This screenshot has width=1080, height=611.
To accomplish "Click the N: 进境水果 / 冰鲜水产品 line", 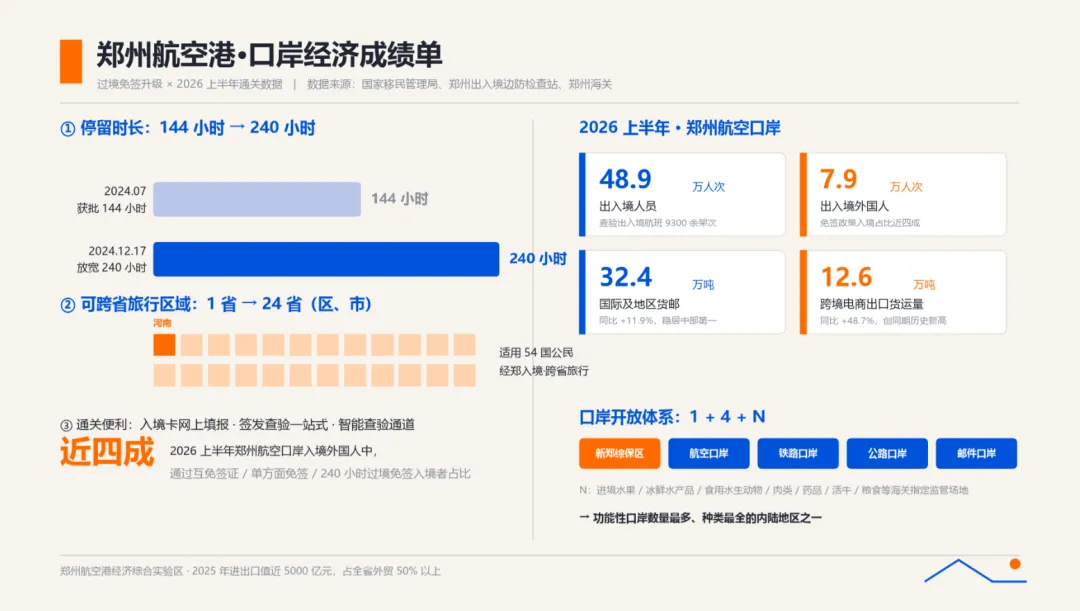I will pyautogui.click(x=773, y=490).
